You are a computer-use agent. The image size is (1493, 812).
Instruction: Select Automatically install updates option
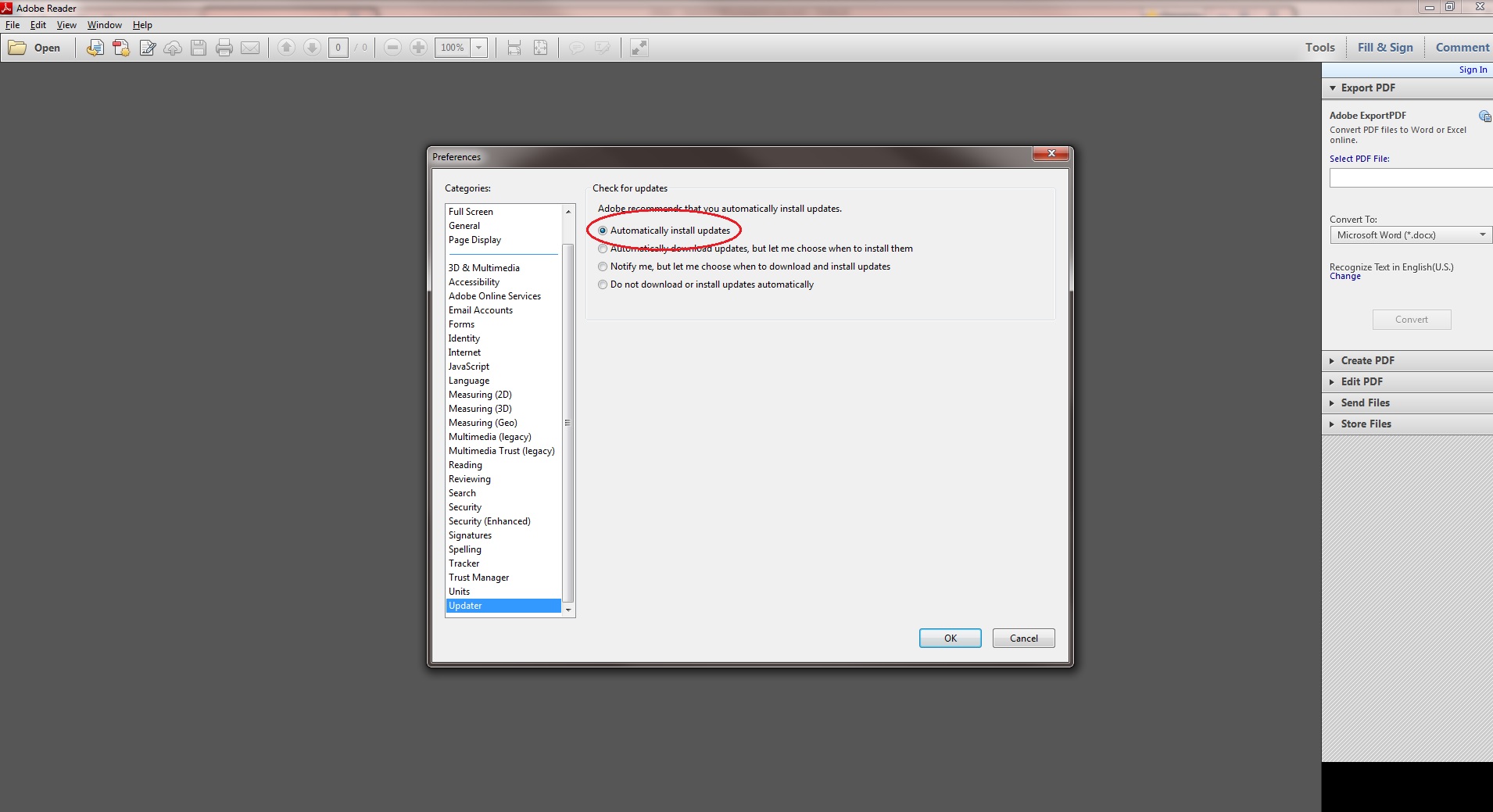coord(603,230)
